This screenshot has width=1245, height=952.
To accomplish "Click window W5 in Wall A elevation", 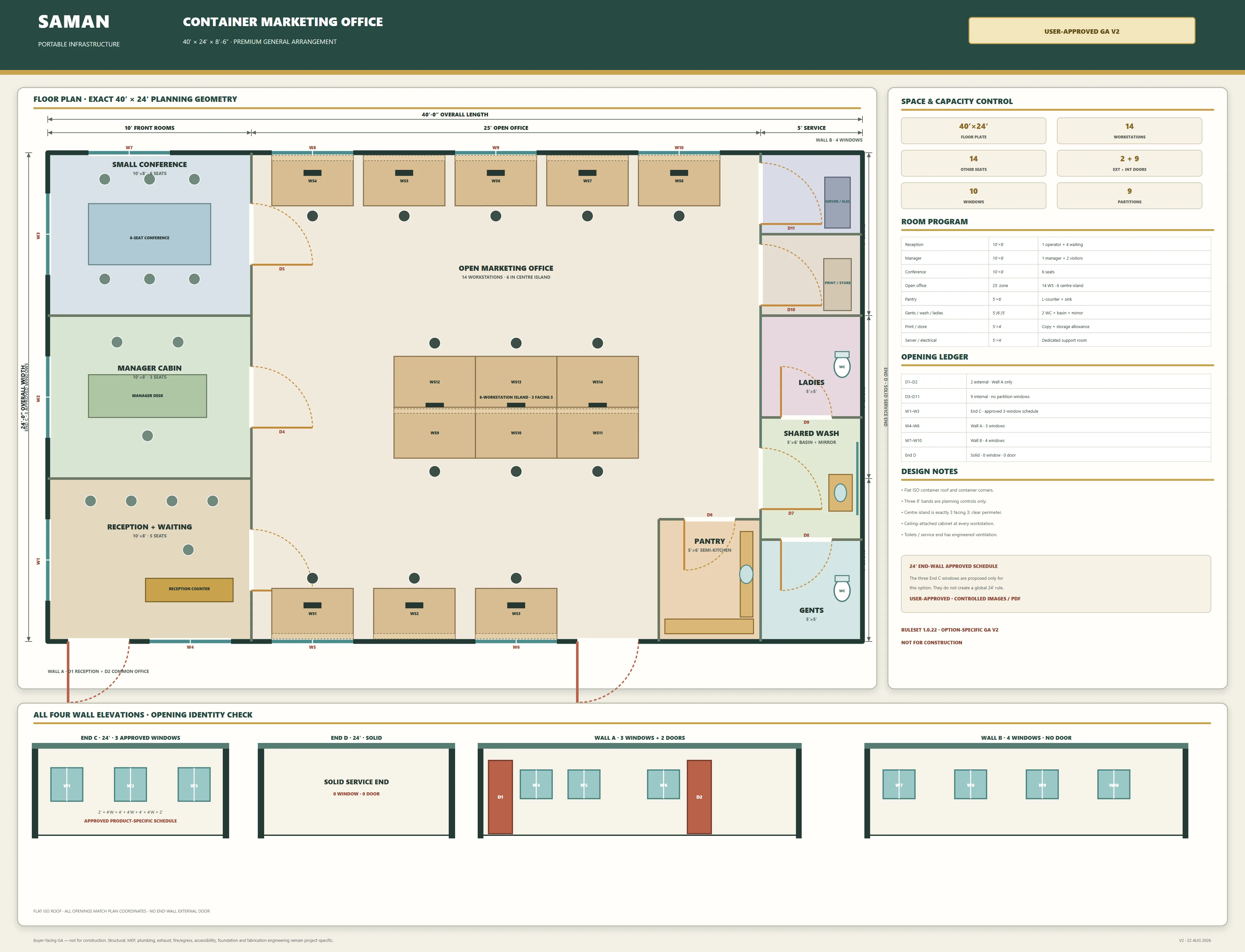I will [x=584, y=784].
